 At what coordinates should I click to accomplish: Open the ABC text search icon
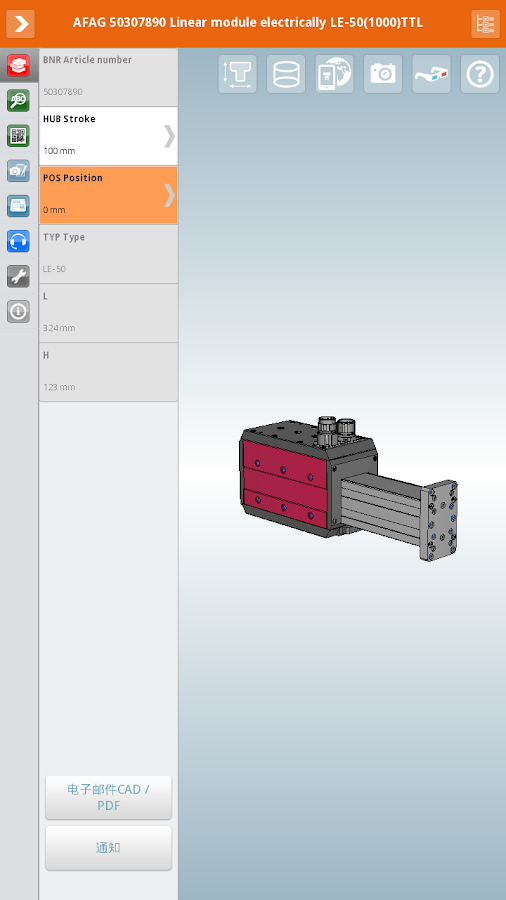(18, 100)
